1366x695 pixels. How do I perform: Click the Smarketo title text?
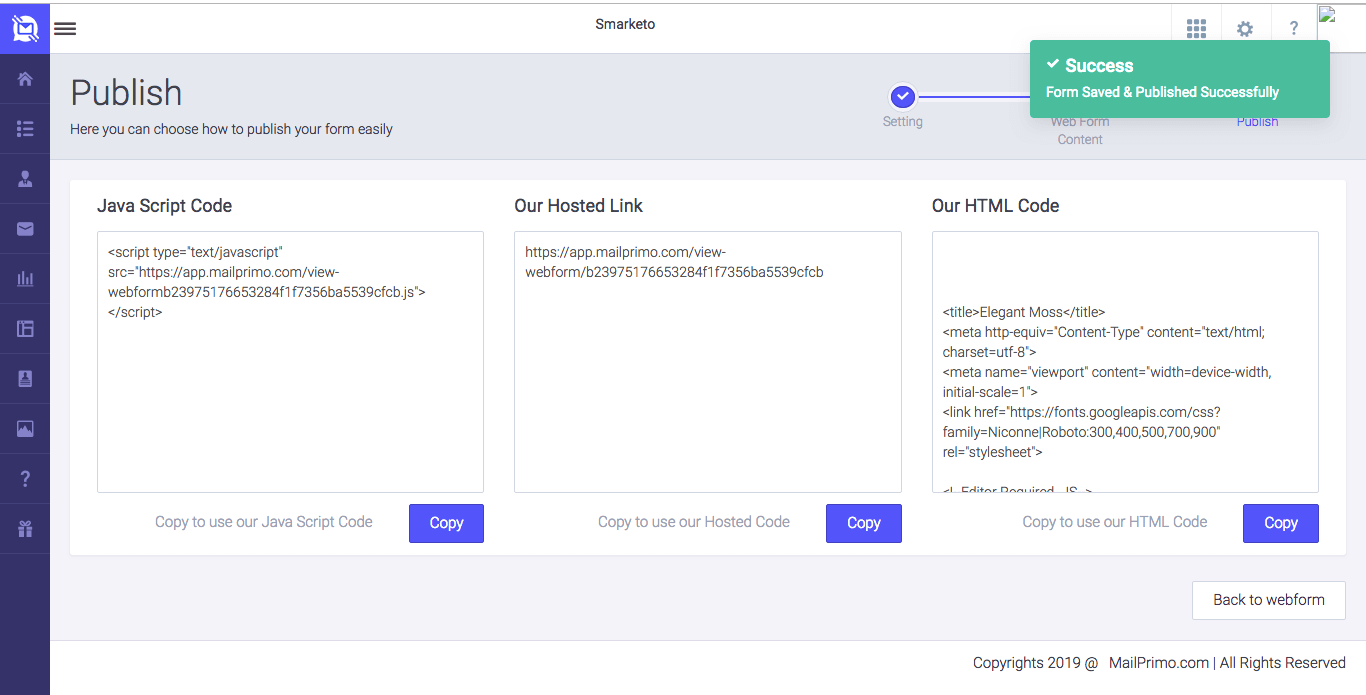(x=625, y=24)
